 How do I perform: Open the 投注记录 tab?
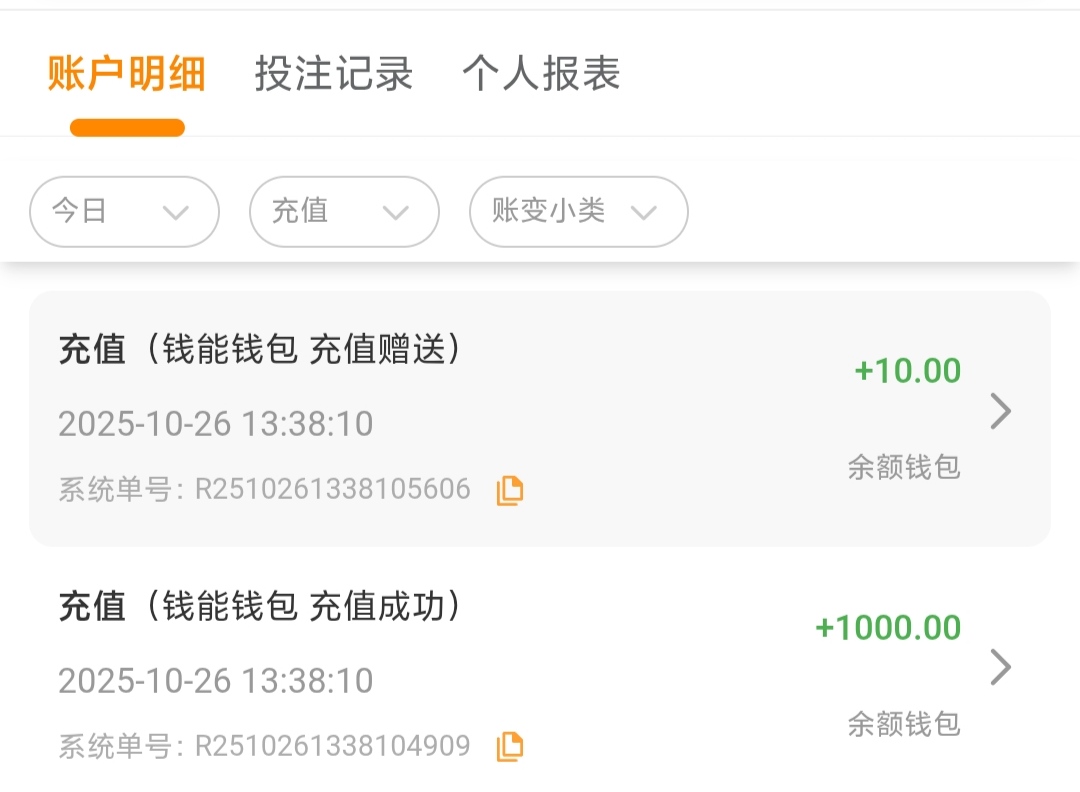pyautogui.click(x=334, y=75)
